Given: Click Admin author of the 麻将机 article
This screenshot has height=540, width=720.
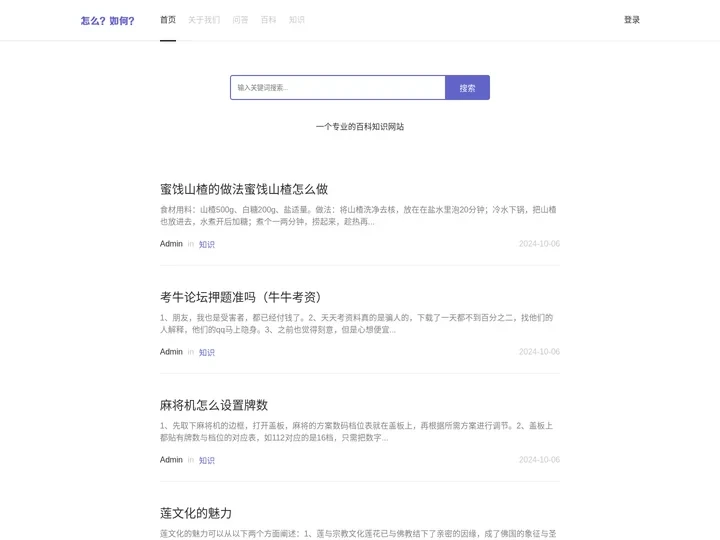Looking at the screenshot, I should pyautogui.click(x=171, y=460).
